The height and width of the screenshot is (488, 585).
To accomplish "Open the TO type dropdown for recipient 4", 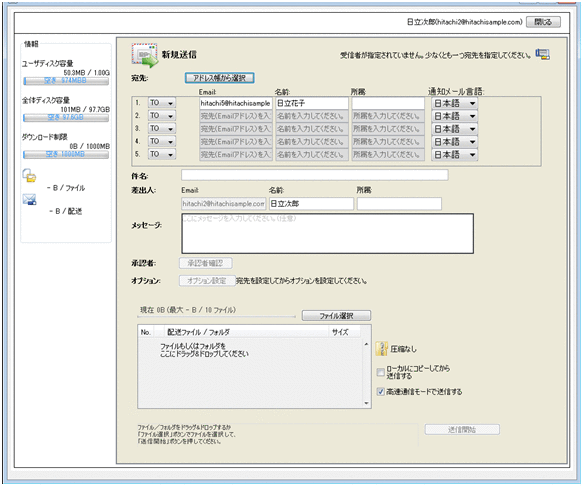I will point(162,141).
